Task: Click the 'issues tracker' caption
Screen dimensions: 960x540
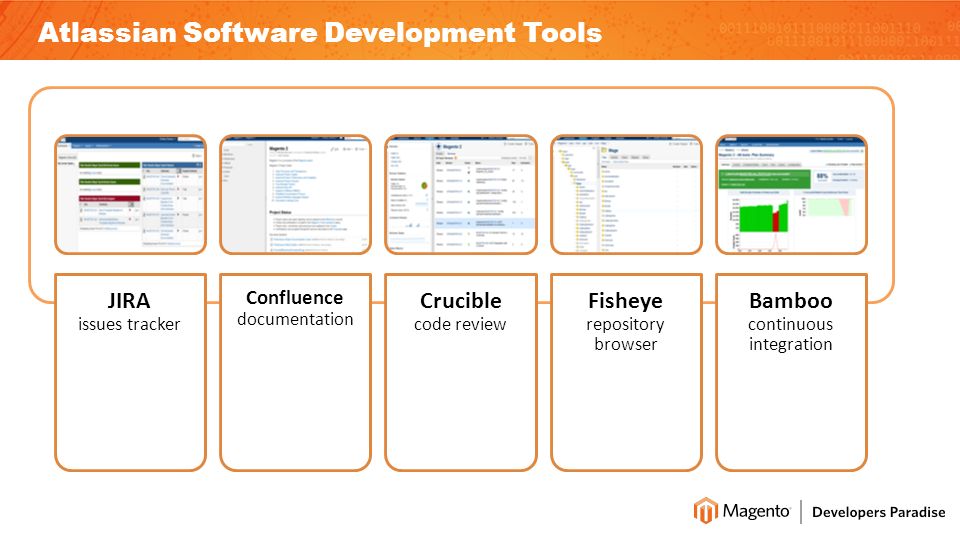Action: tap(129, 324)
